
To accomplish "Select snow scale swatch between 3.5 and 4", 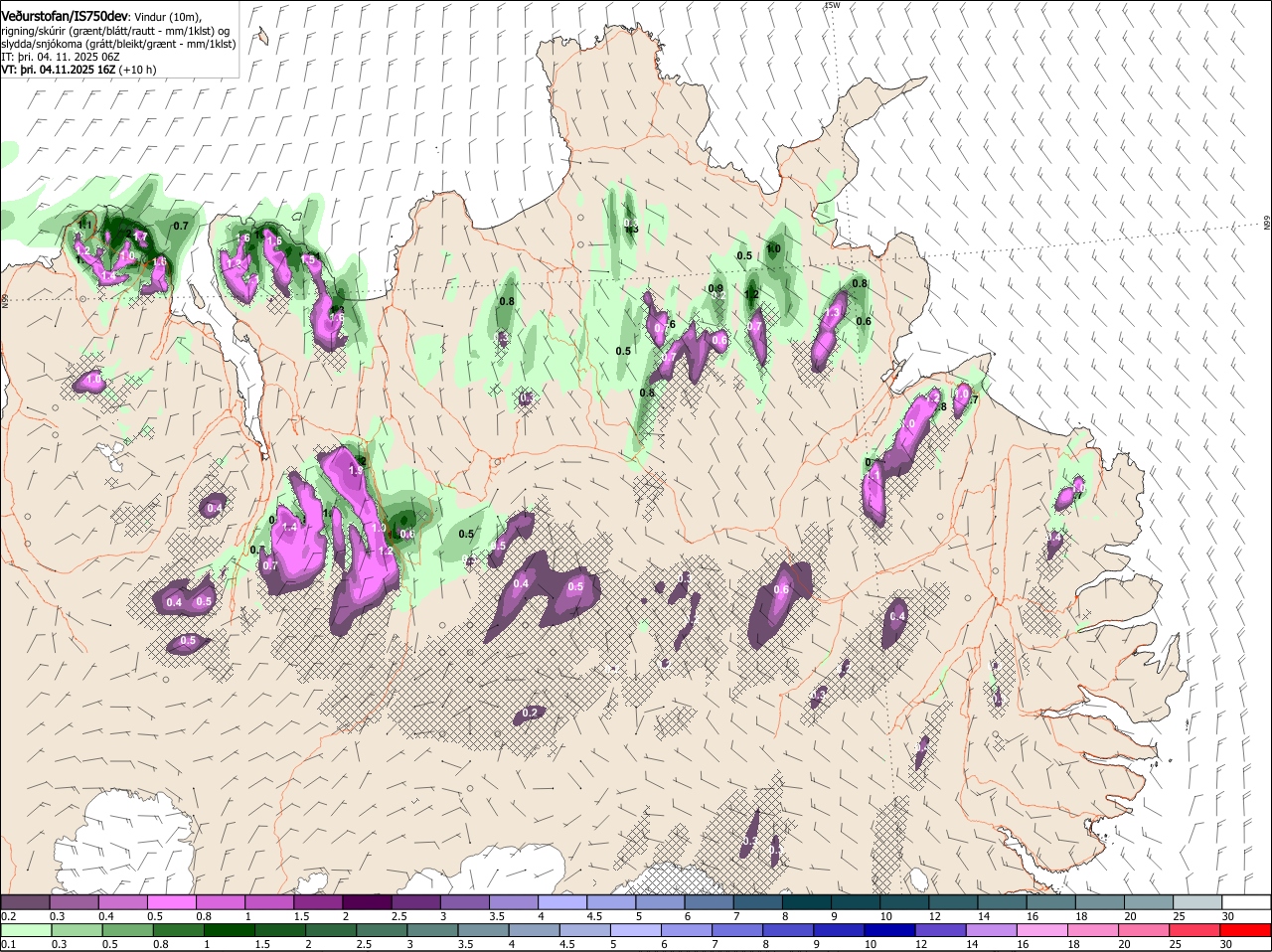I will click(x=514, y=902).
